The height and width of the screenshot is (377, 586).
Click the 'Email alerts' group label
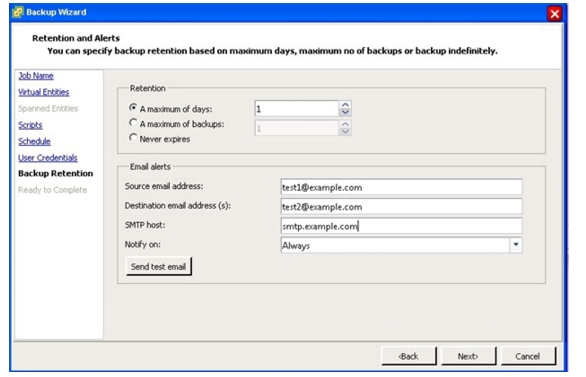[150, 167]
